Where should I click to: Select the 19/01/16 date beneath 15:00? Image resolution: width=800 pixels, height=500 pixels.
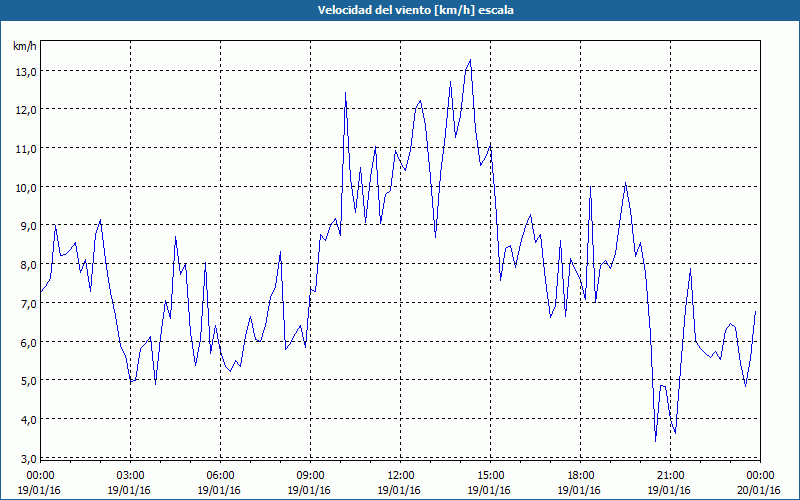[489, 490]
